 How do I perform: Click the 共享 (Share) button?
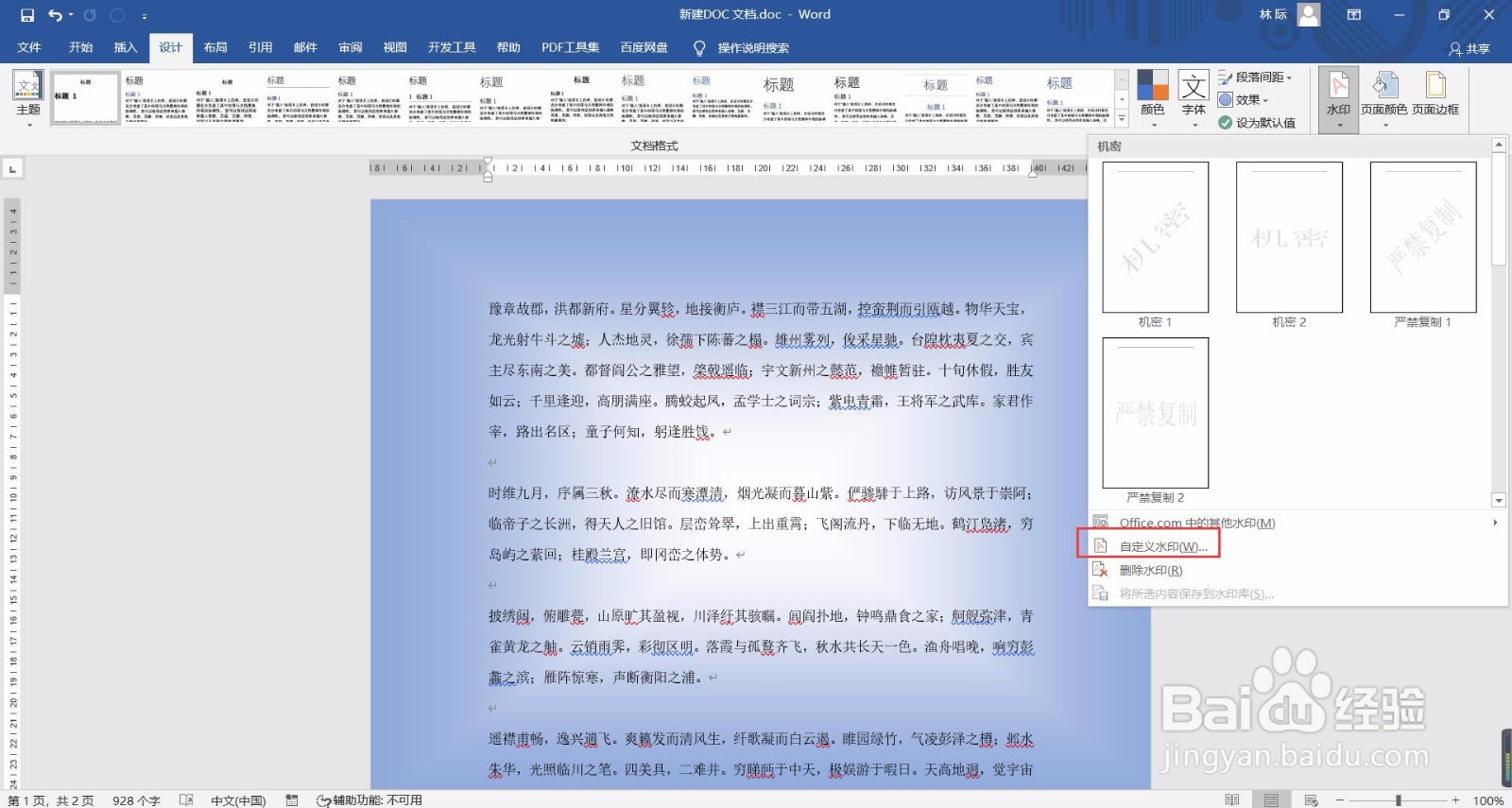1469,48
